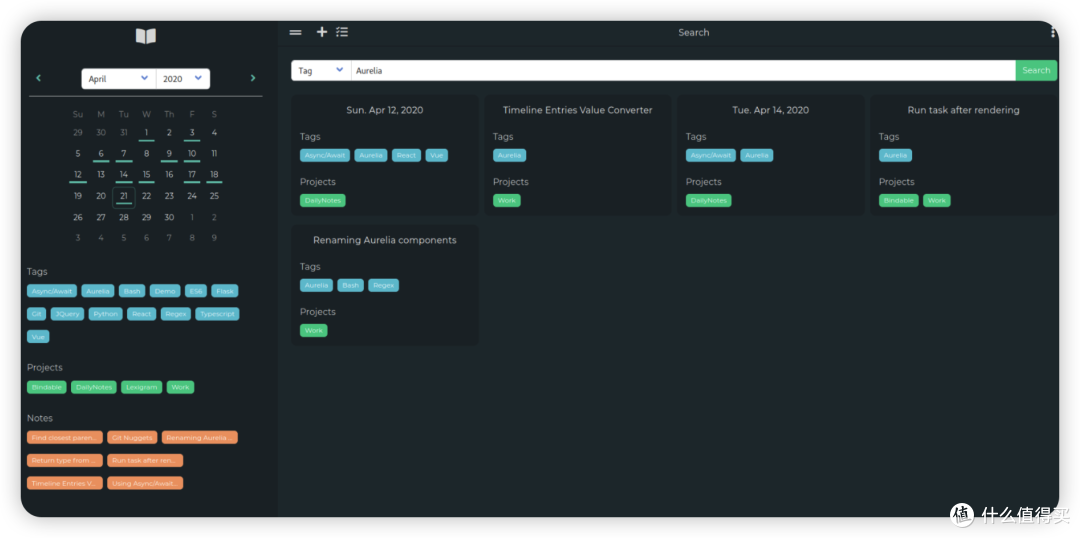
Task: Click Bindable project in Run task after rendering card
Action: [x=899, y=200]
